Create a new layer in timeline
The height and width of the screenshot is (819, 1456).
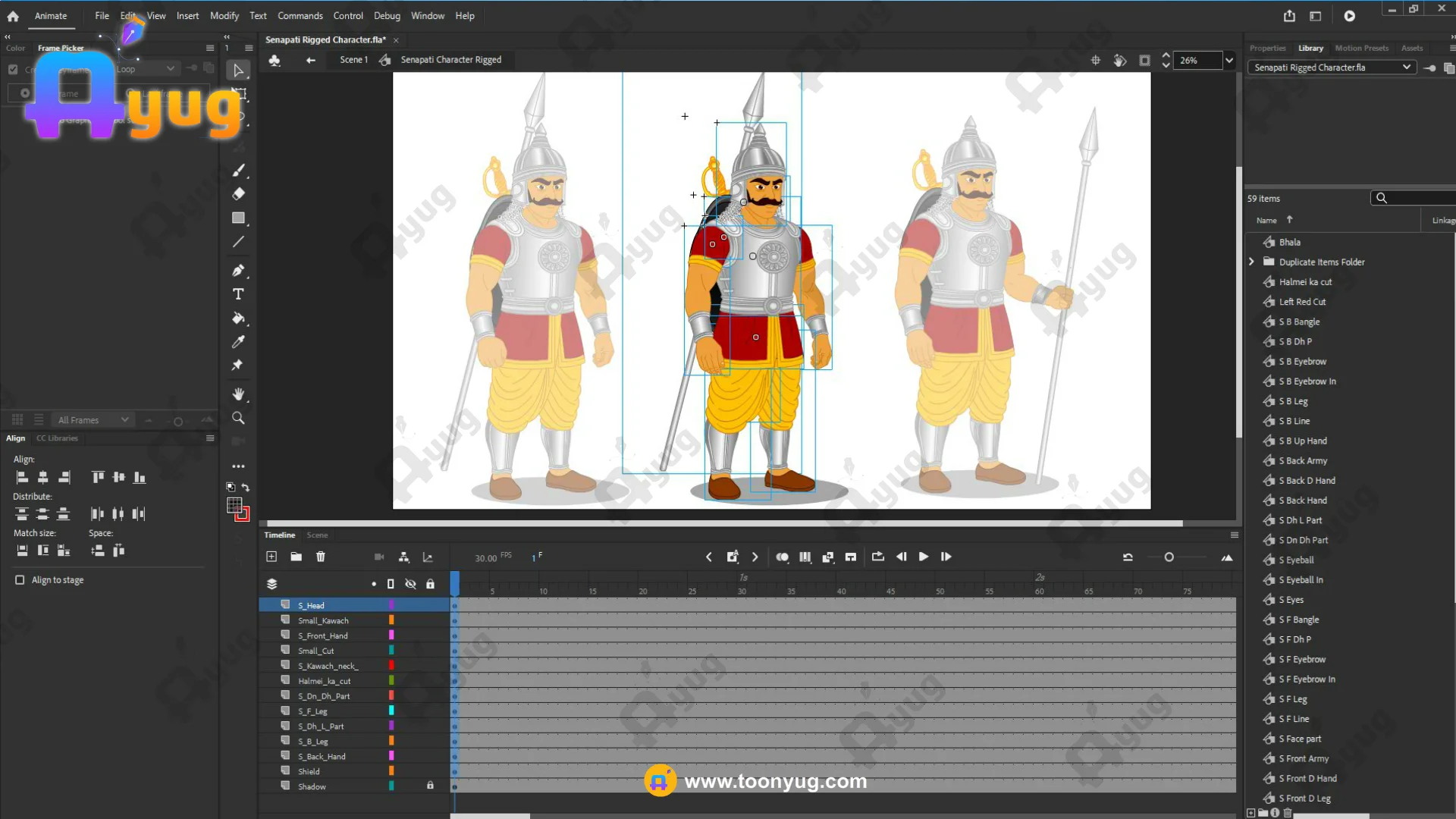(271, 557)
